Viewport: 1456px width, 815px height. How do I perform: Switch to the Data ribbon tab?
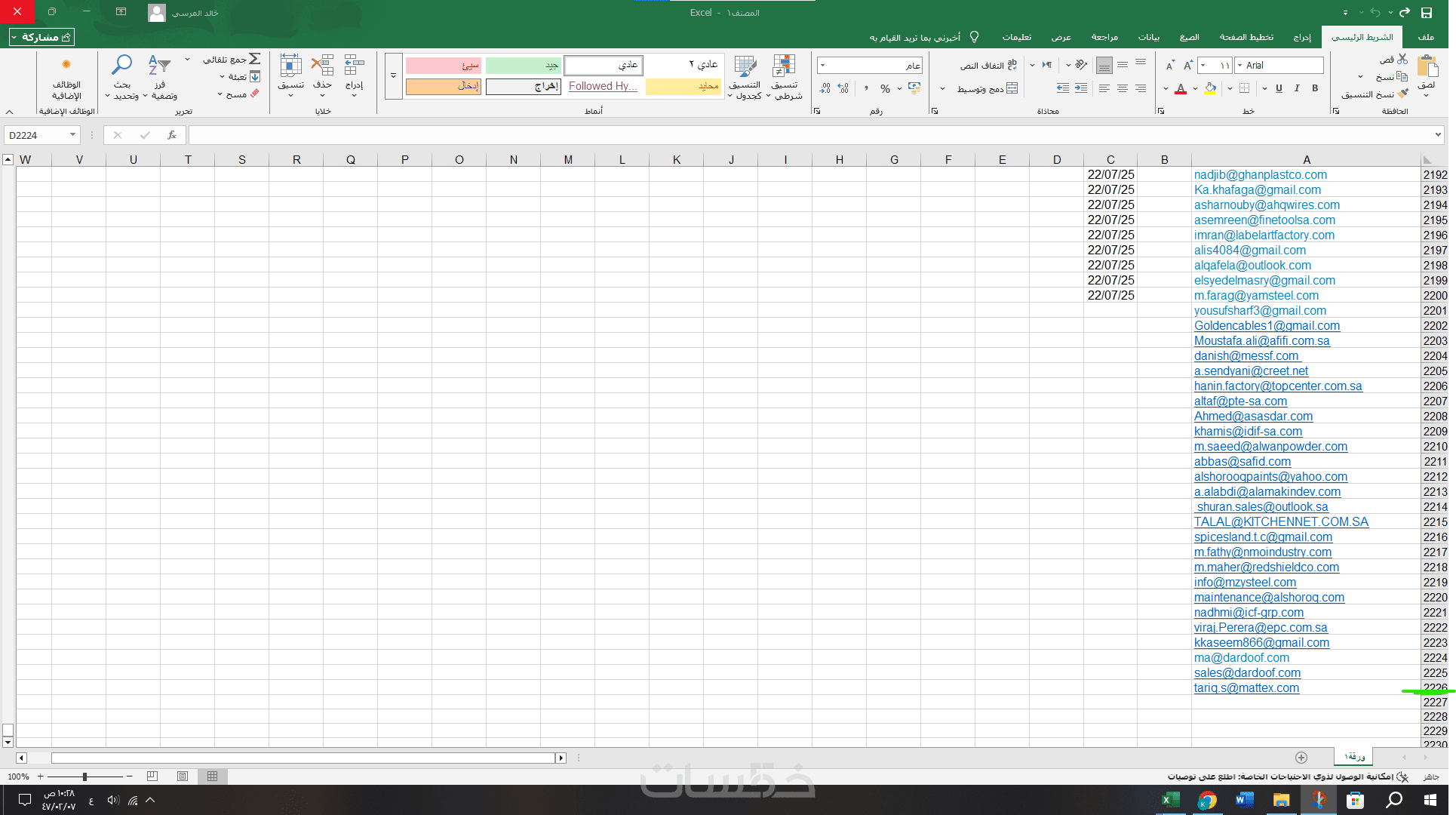coord(1148,37)
